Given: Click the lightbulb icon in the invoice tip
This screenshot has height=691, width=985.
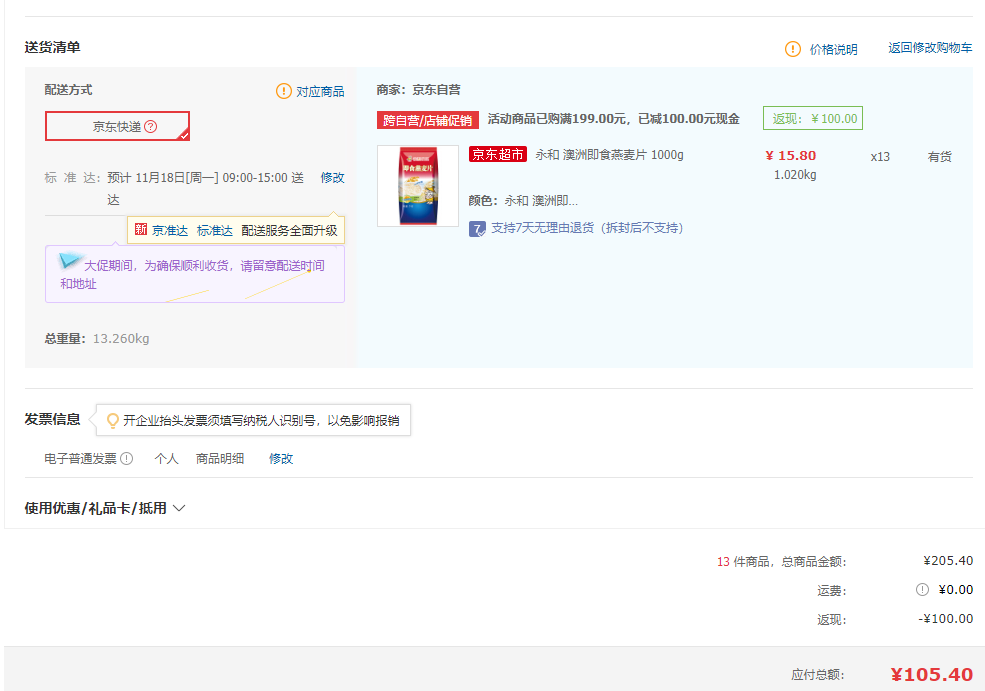Looking at the screenshot, I should tap(112, 421).
